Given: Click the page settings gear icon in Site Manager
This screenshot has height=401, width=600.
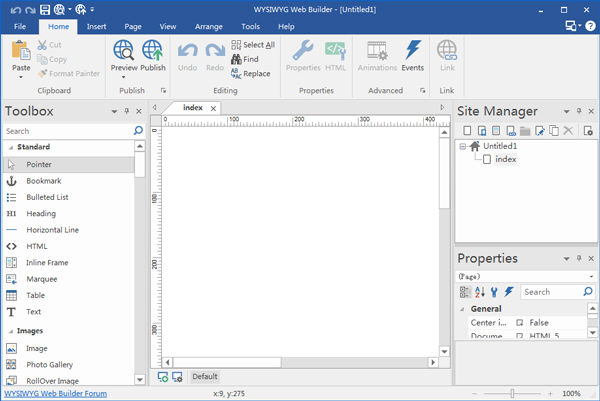Looking at the screenshot, I should pos(588,131).
